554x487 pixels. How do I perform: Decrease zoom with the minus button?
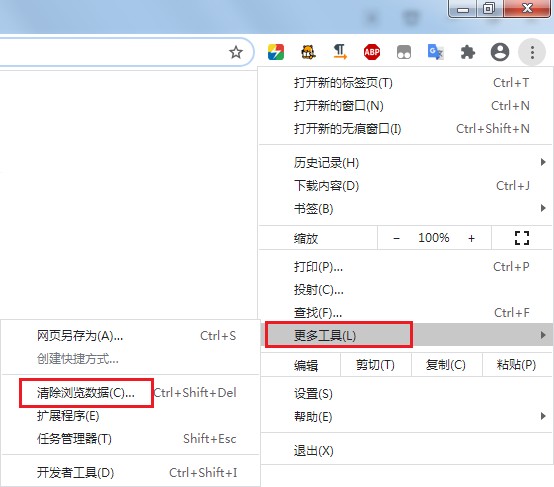(x=396, y=239)
